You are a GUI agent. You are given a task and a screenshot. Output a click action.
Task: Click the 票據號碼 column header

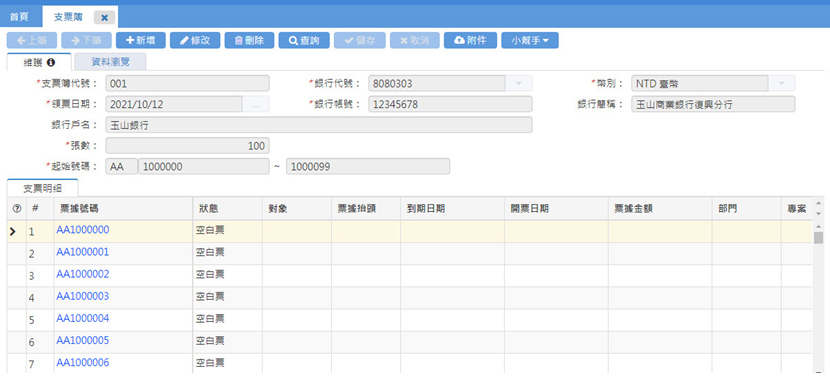(x=123, y=209)
